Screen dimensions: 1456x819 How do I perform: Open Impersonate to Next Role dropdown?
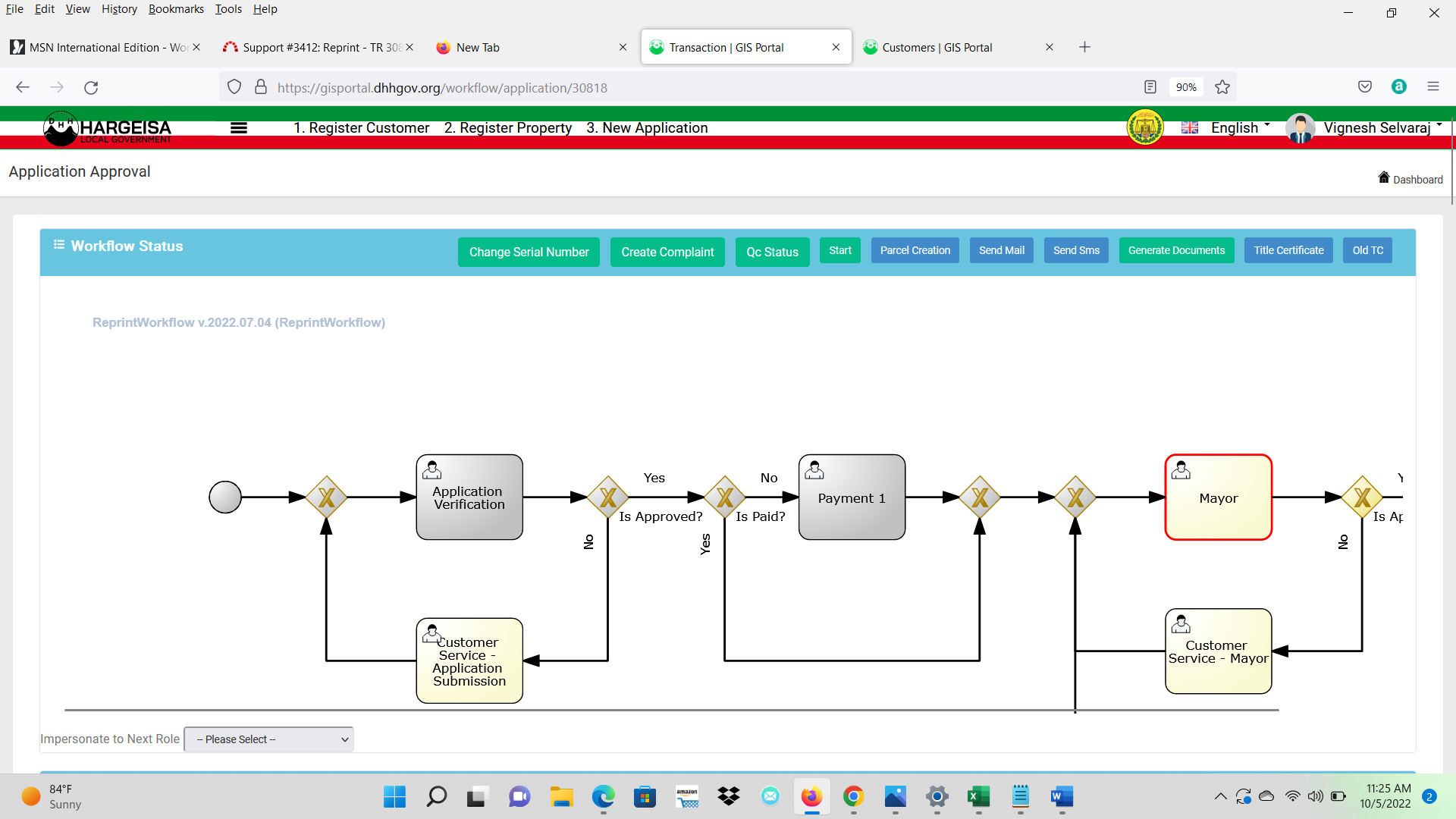click(x=269, y=739)
